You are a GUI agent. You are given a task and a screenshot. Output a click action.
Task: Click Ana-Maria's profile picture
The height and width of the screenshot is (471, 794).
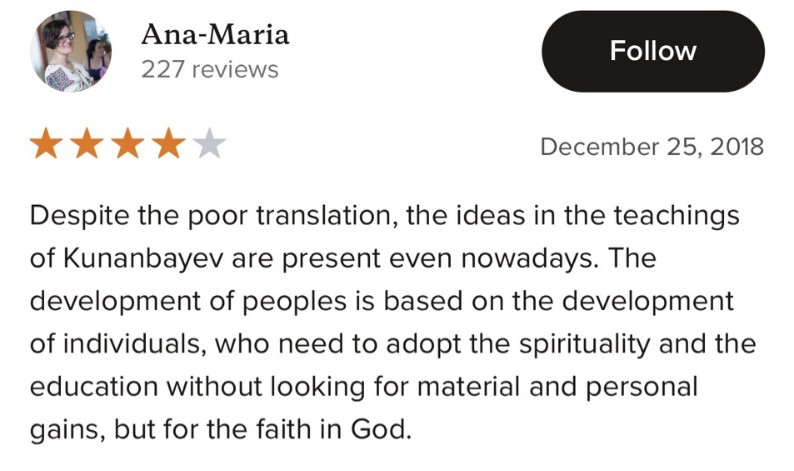click(x=71, y=51)
